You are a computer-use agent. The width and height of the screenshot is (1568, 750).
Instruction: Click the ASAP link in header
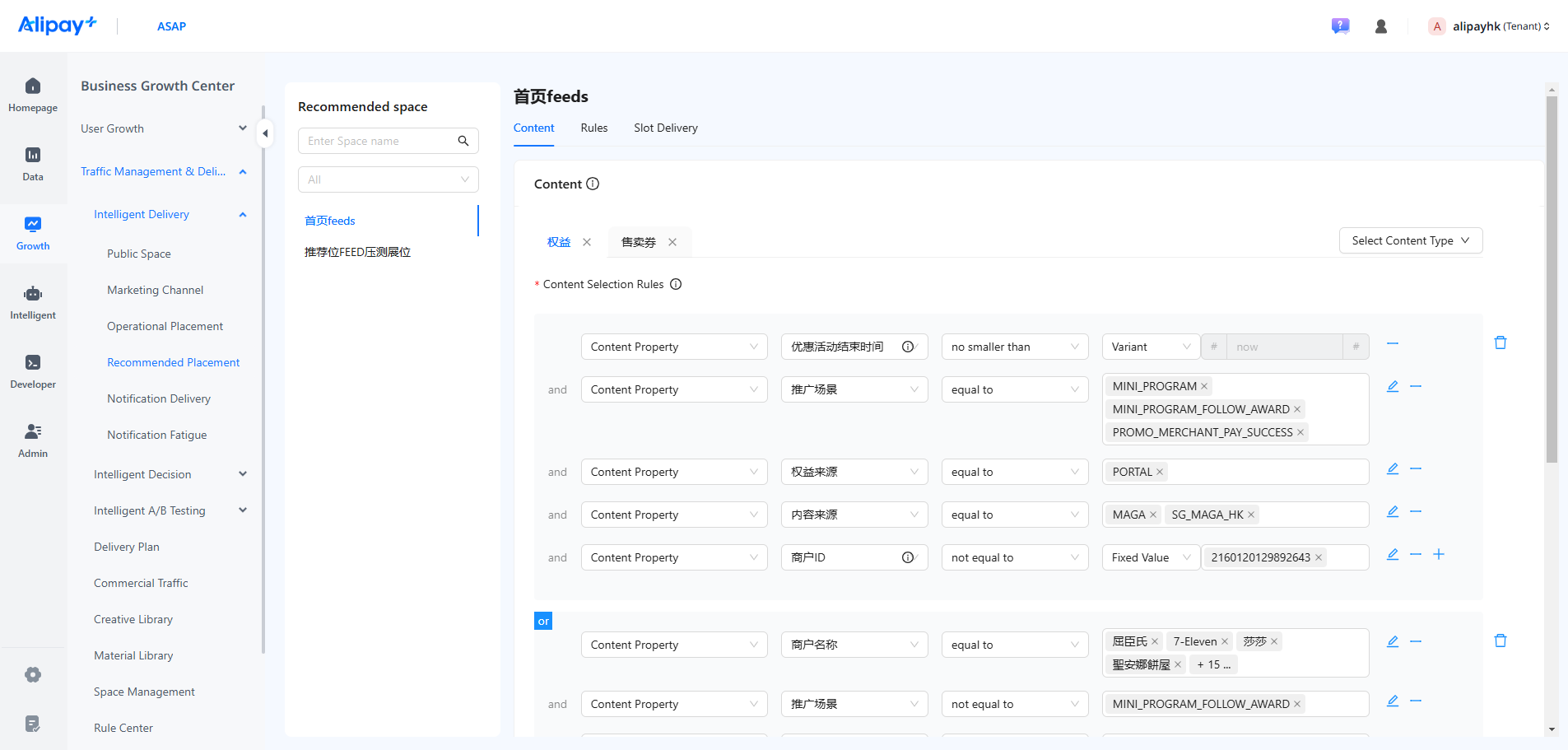click(x=172, y=26)
